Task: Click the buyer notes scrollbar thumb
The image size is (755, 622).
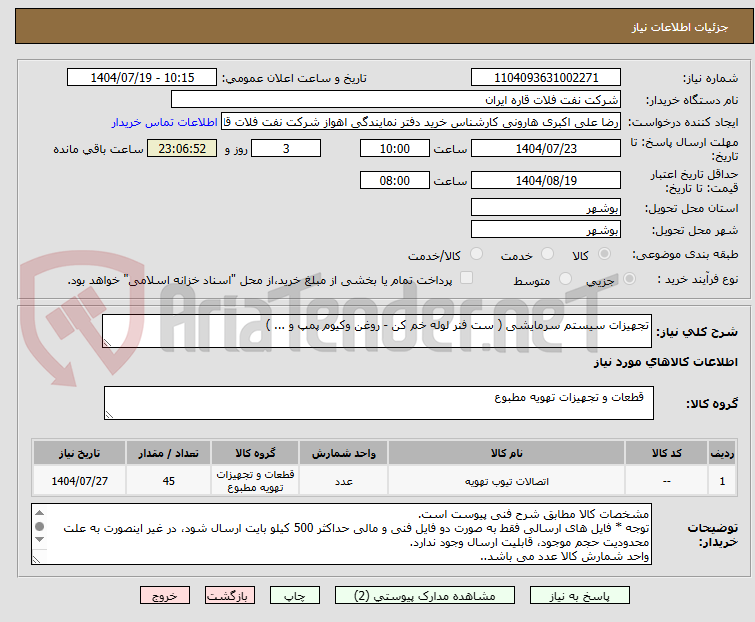Action: (40, 526)
